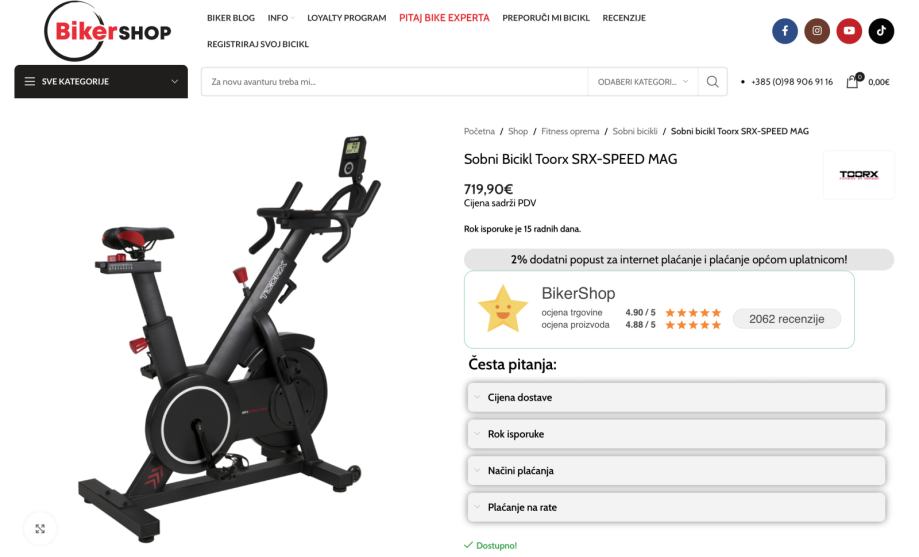The height and width of the screenshot is (557, 919).
Task: Open the Odaberi Kategoriju dropdown
Action: tap(643, 81)
